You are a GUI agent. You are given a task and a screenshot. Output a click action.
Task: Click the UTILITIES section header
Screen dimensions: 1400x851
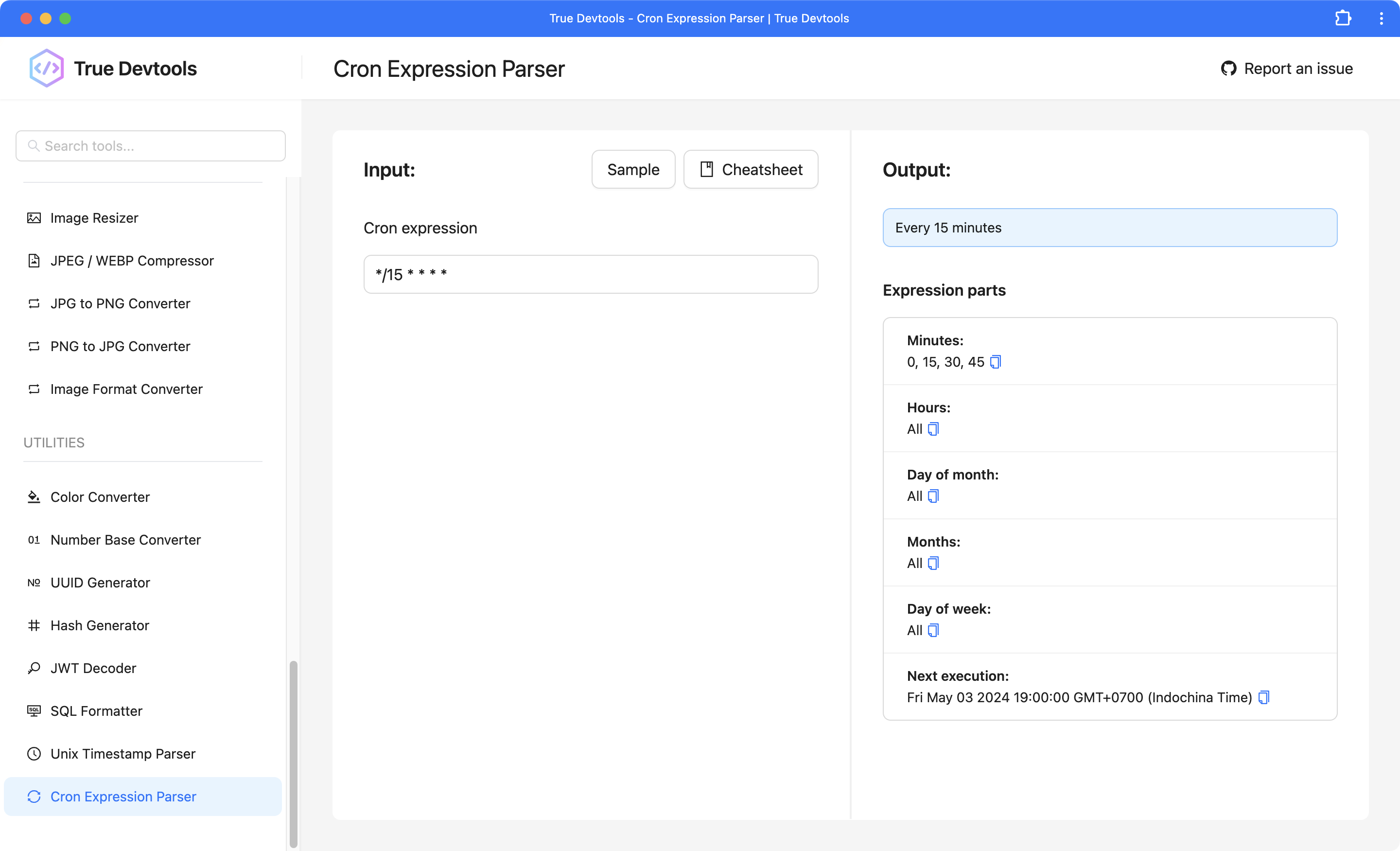(x=54, y=443)
